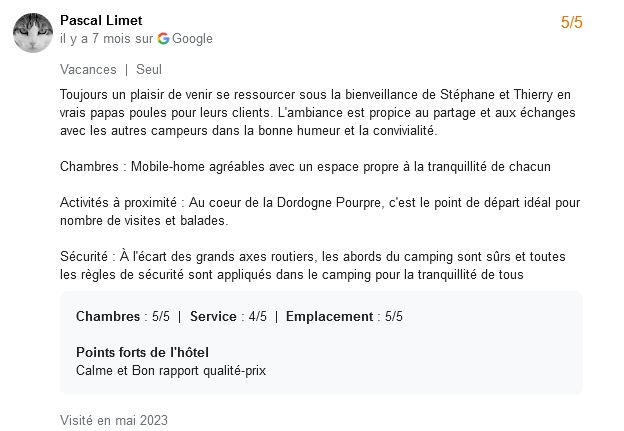
Task: Click the word 'convivialité' in the review text
Action: 405,131
